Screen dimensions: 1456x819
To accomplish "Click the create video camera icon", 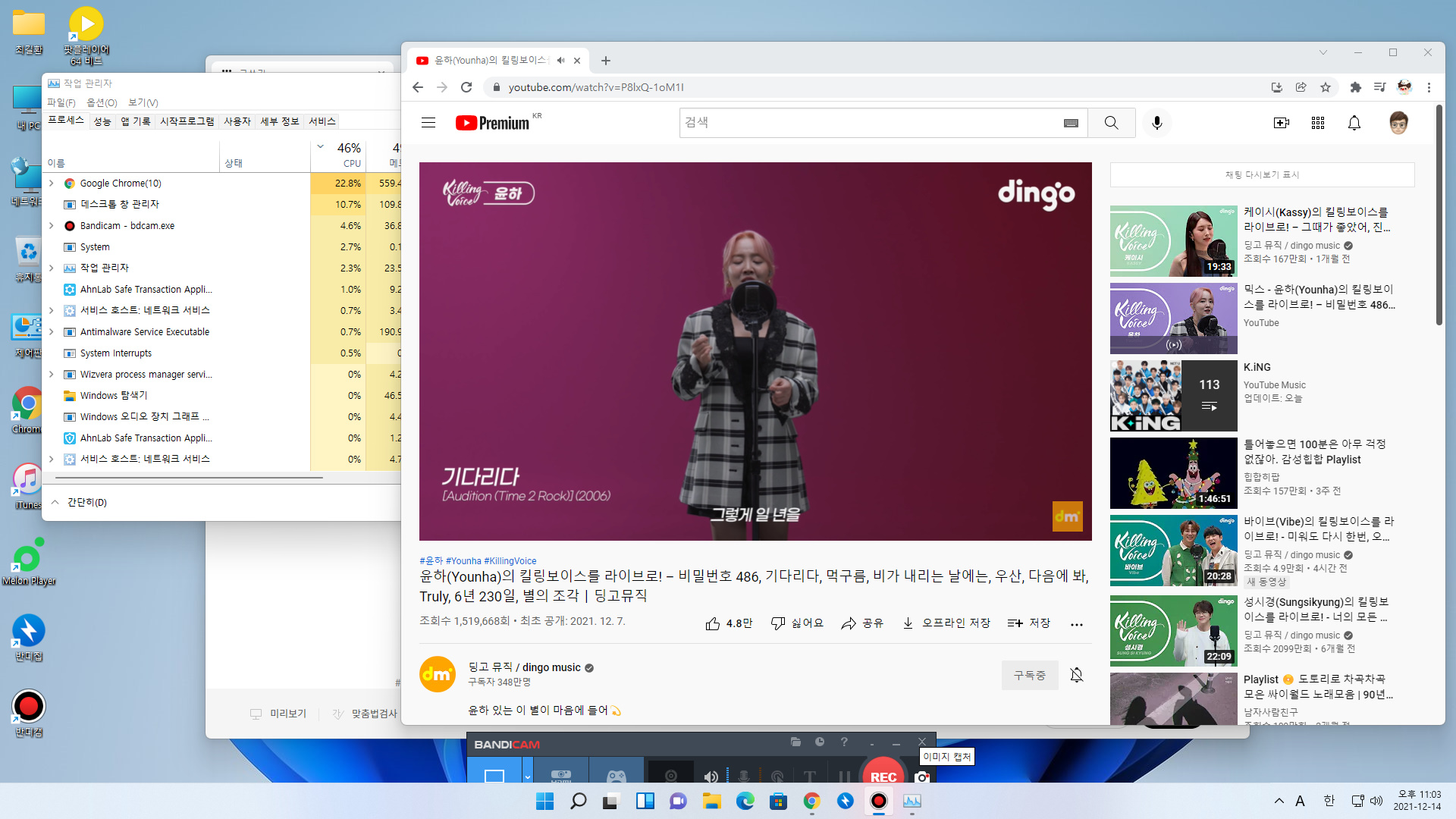I will coord(1281,123).
